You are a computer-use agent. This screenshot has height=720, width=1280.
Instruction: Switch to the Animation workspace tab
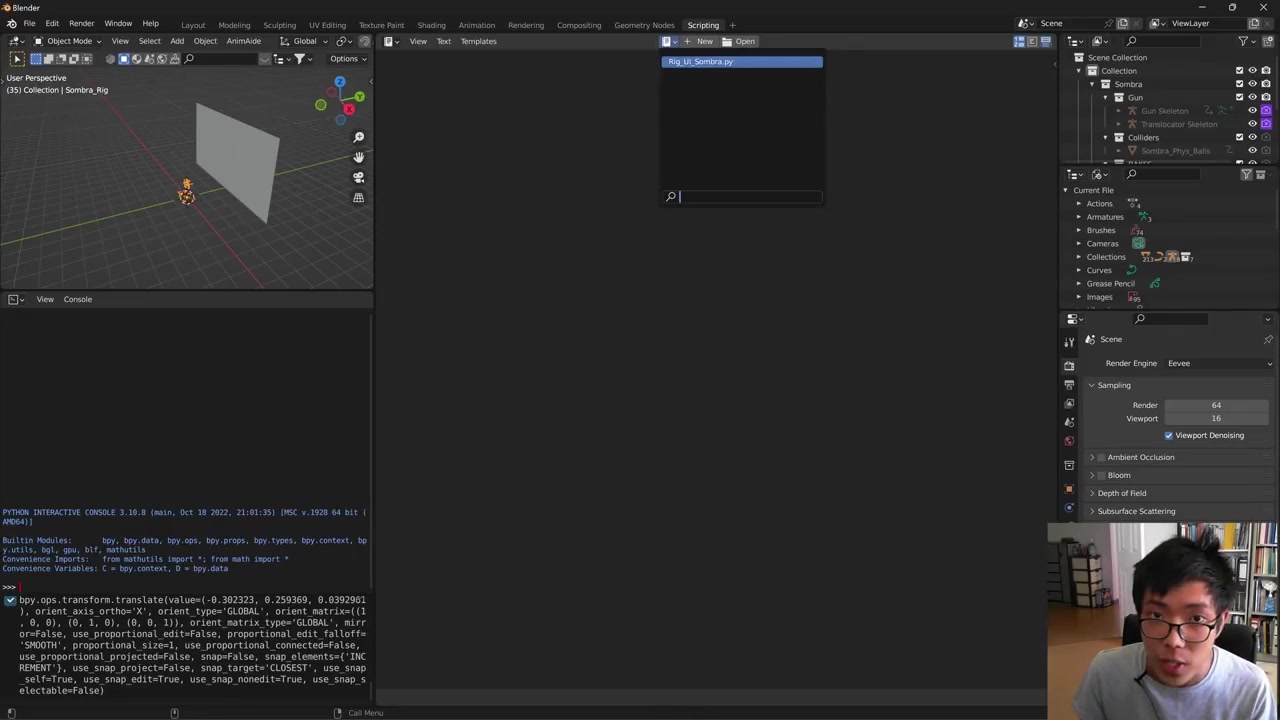476,25
